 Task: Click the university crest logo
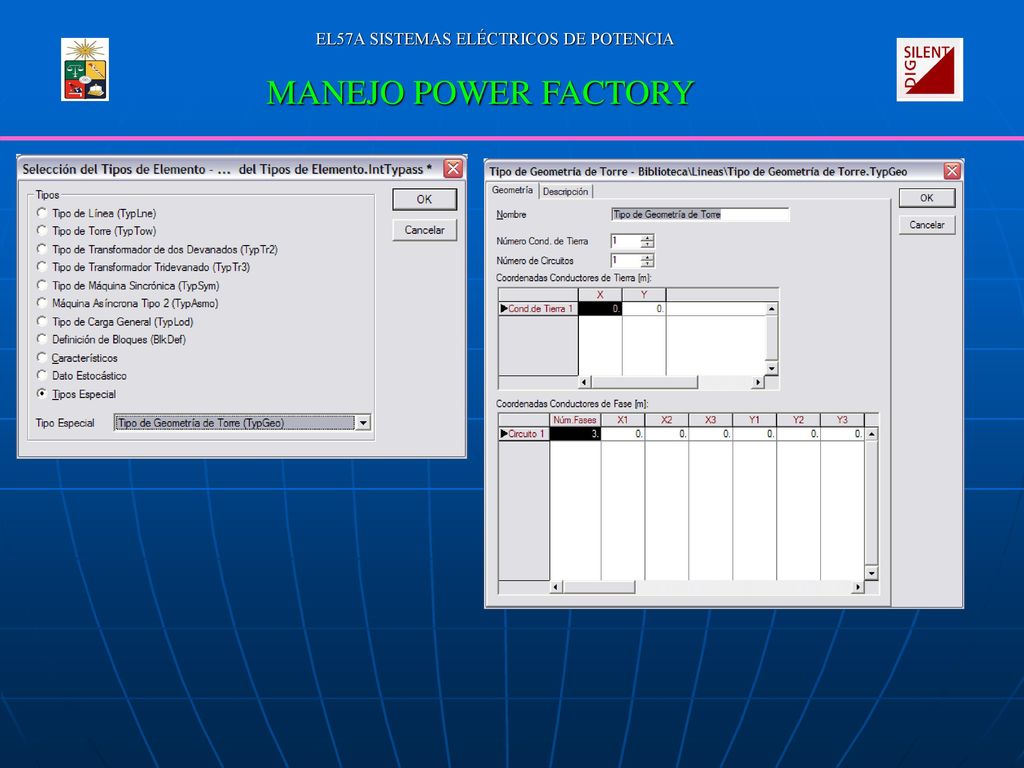click(x=85, y=69)
